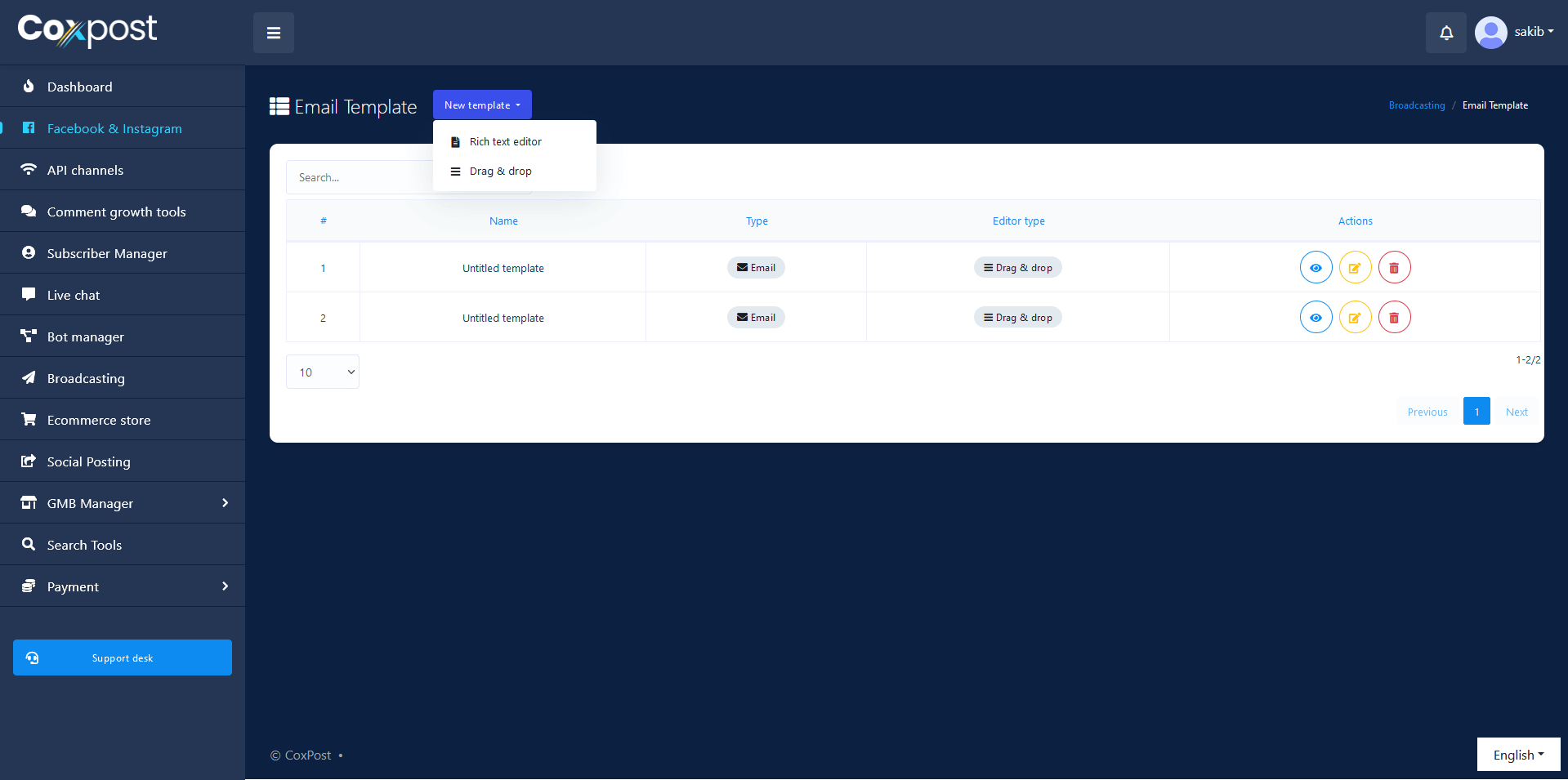Toggle the sidebar with the hamburger icon

[x=274, y=33]
